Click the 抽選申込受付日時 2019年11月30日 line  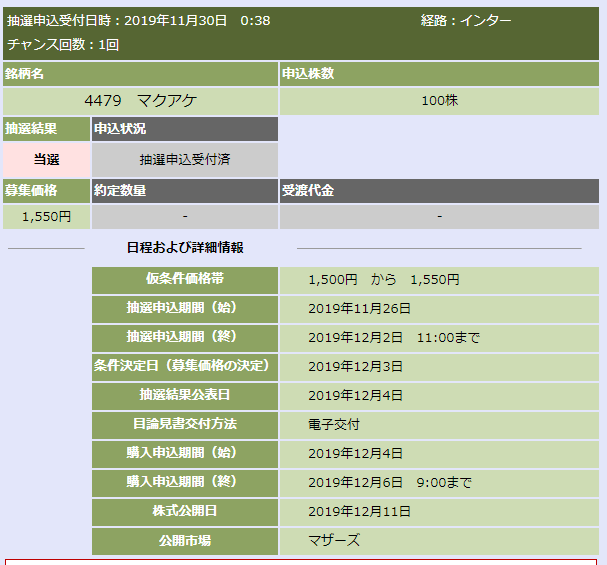coord(139,21)
